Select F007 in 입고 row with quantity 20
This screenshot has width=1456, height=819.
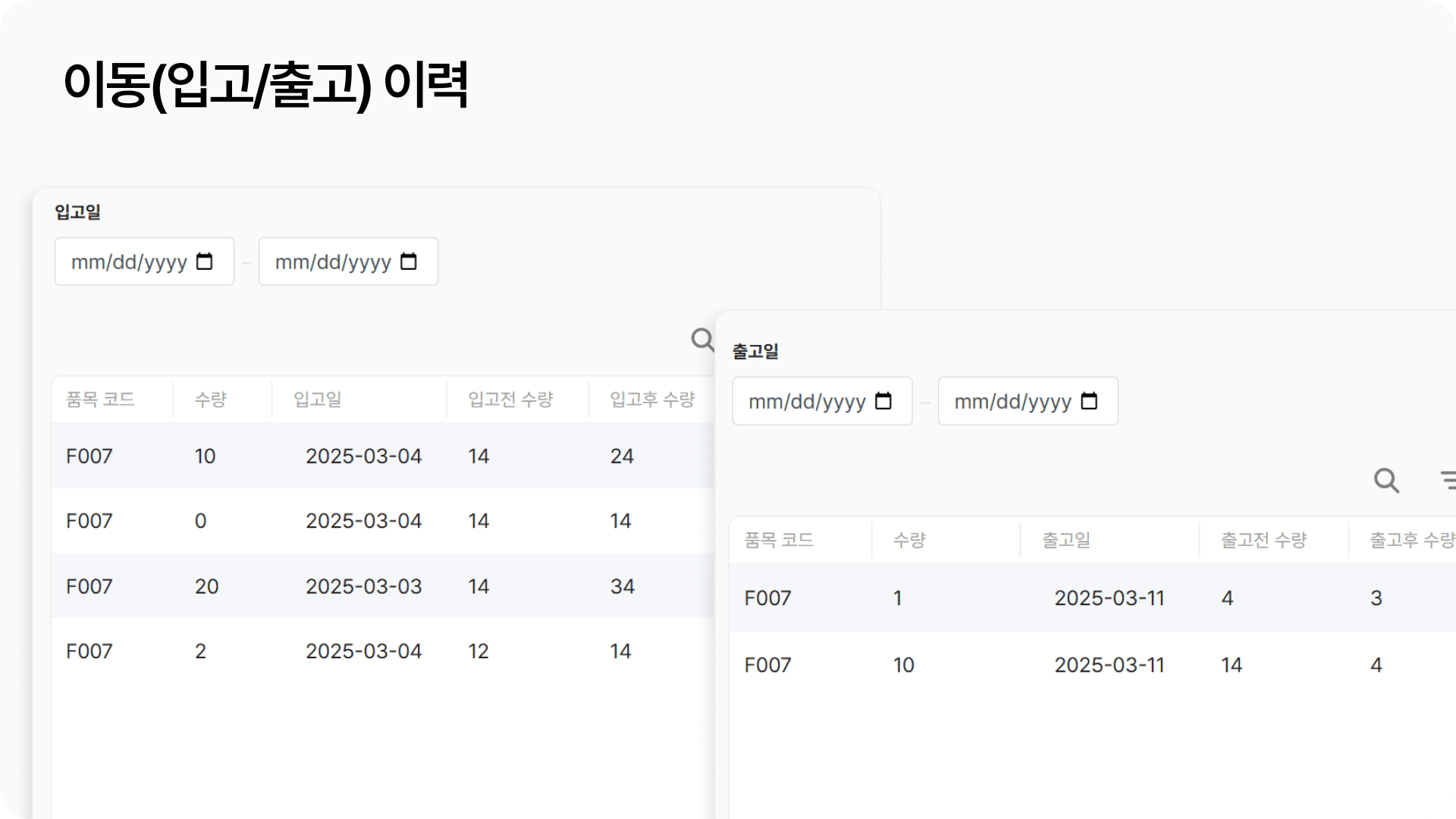coord(89,586)
